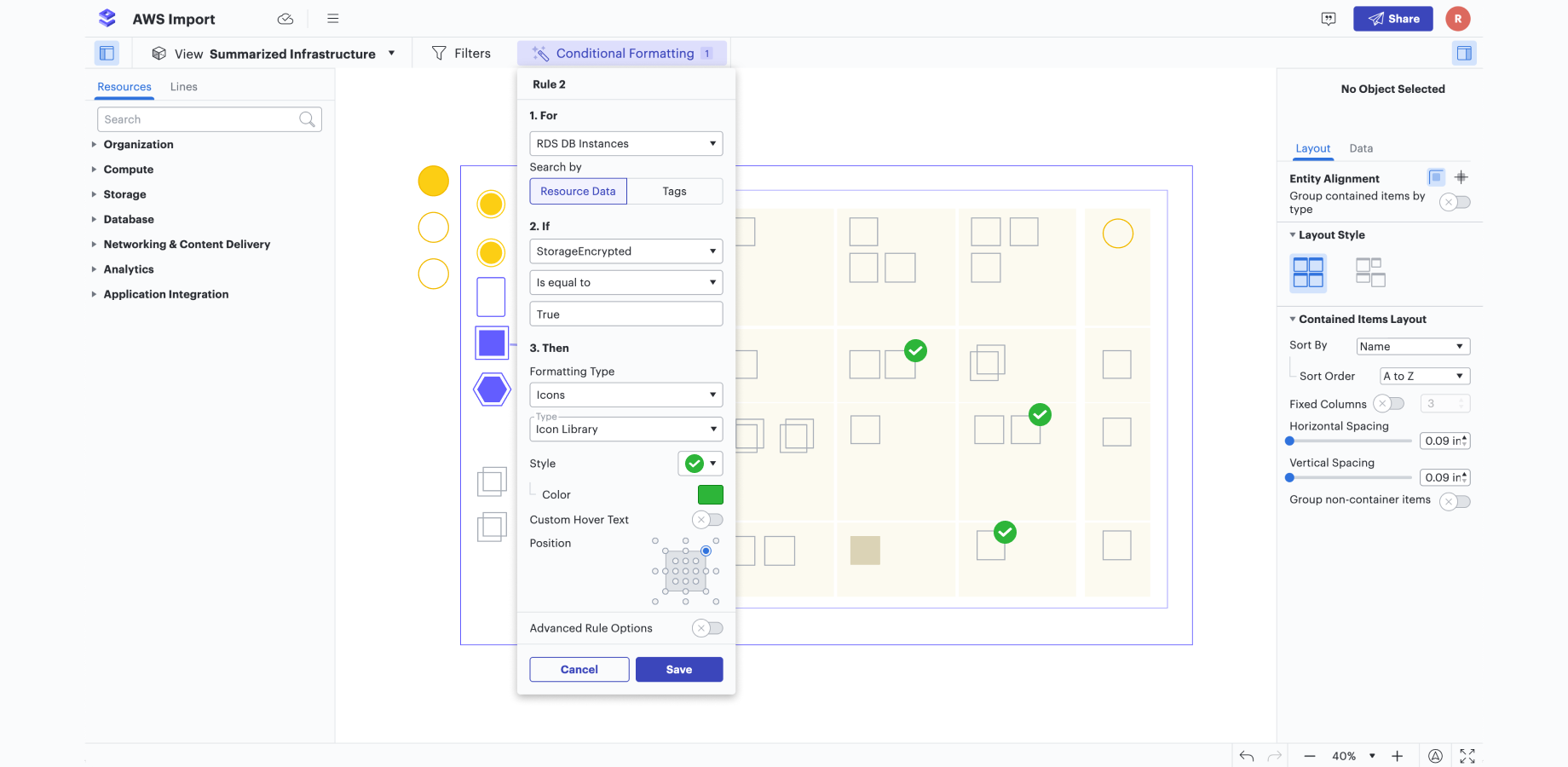This screenshot has width=1568, height=767.
Task: Select the entity alignment cross icon
Action: click(1461, 177)
